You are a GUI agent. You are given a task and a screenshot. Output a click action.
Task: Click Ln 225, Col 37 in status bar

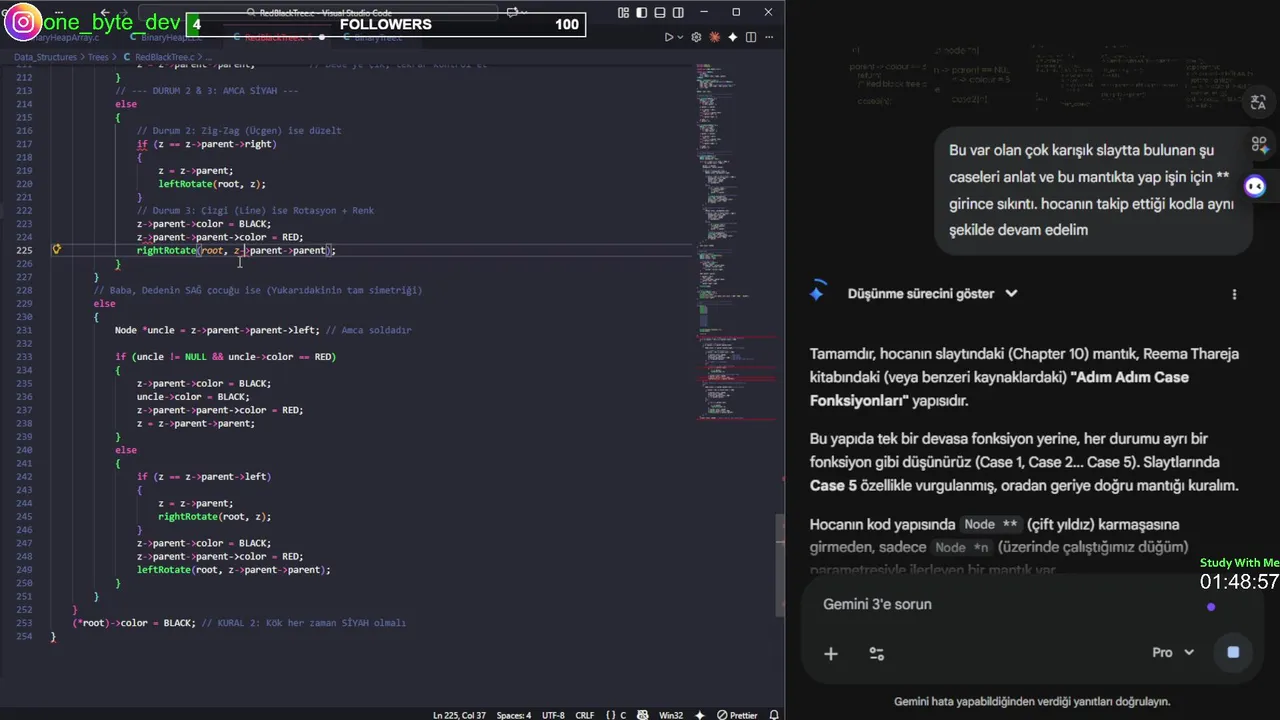click(x=460, y=715)
